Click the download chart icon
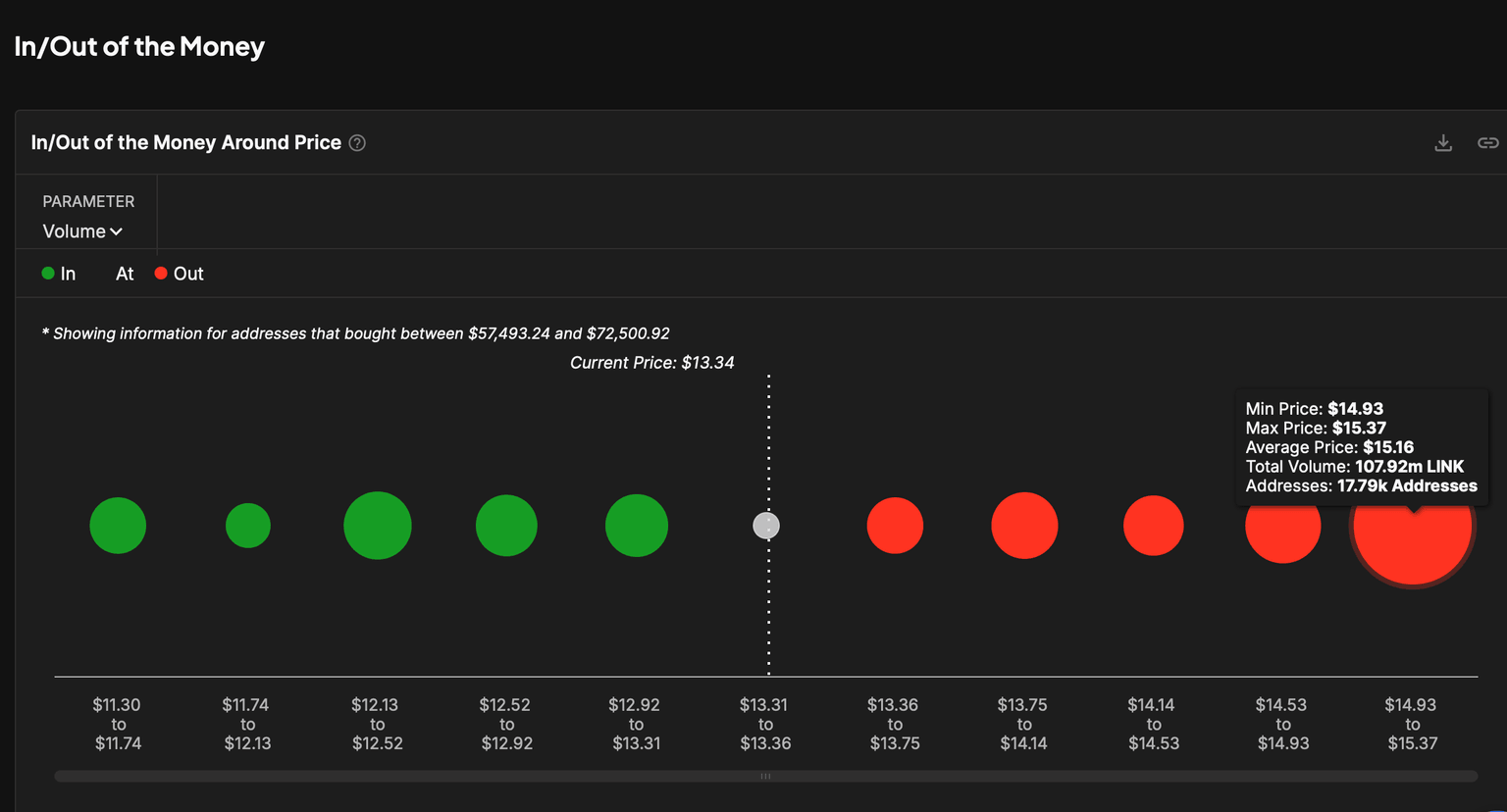Viewport: 1507px width, 812px height. 1442,143
